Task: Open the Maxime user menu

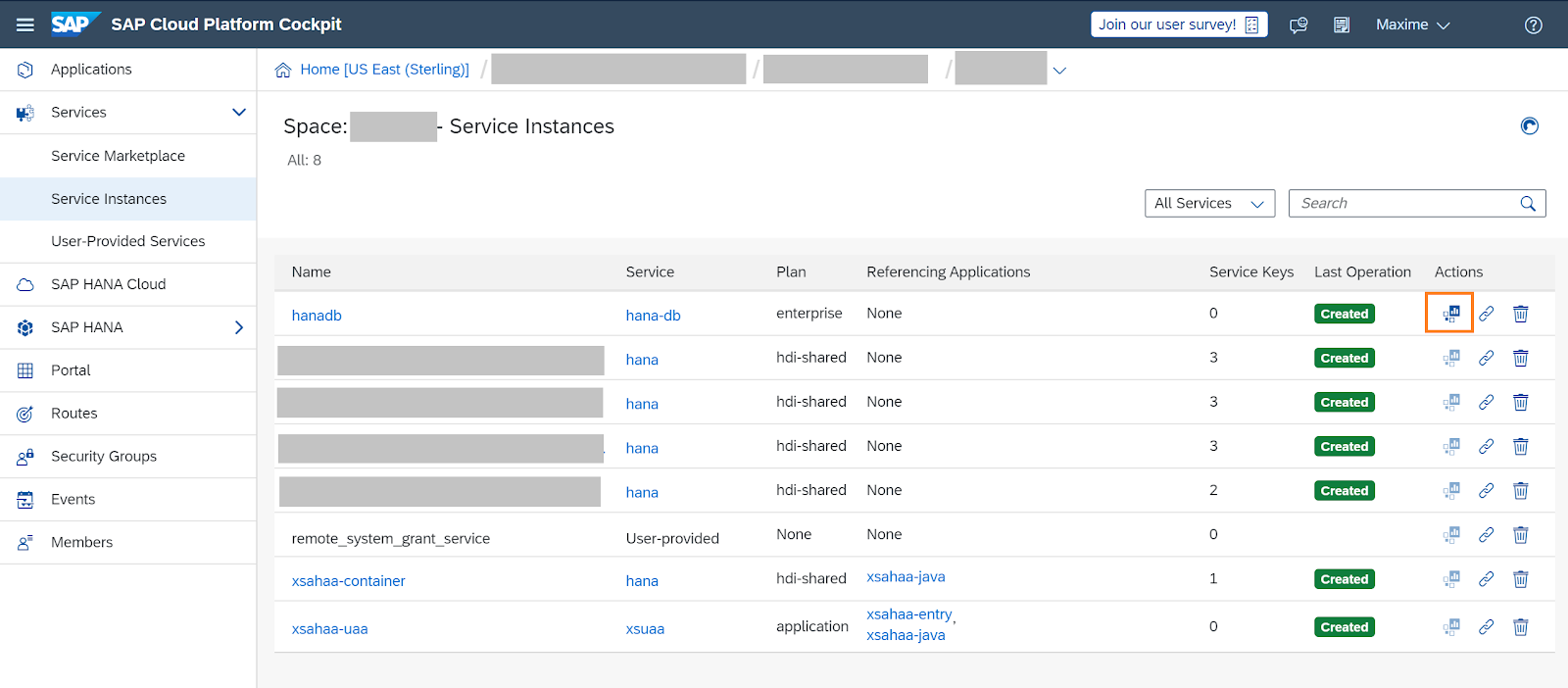Action: (x=1412, y=25)
